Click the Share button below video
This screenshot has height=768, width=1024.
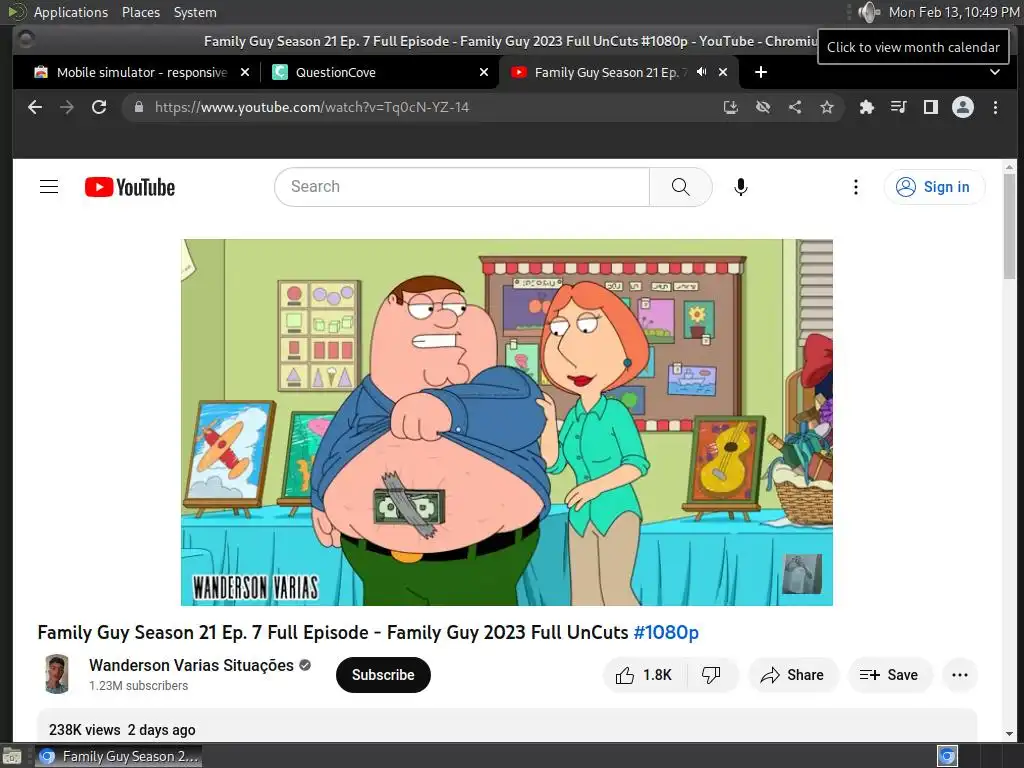pos(793,675)
